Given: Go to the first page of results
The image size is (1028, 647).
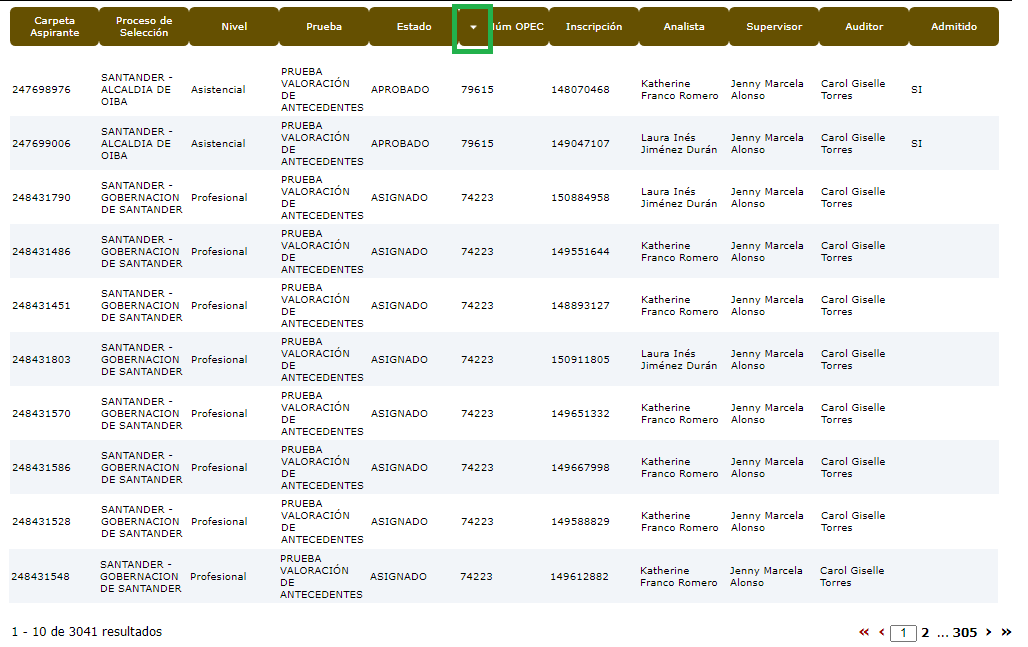Looking at the screenshot, I should pos(864,632).
